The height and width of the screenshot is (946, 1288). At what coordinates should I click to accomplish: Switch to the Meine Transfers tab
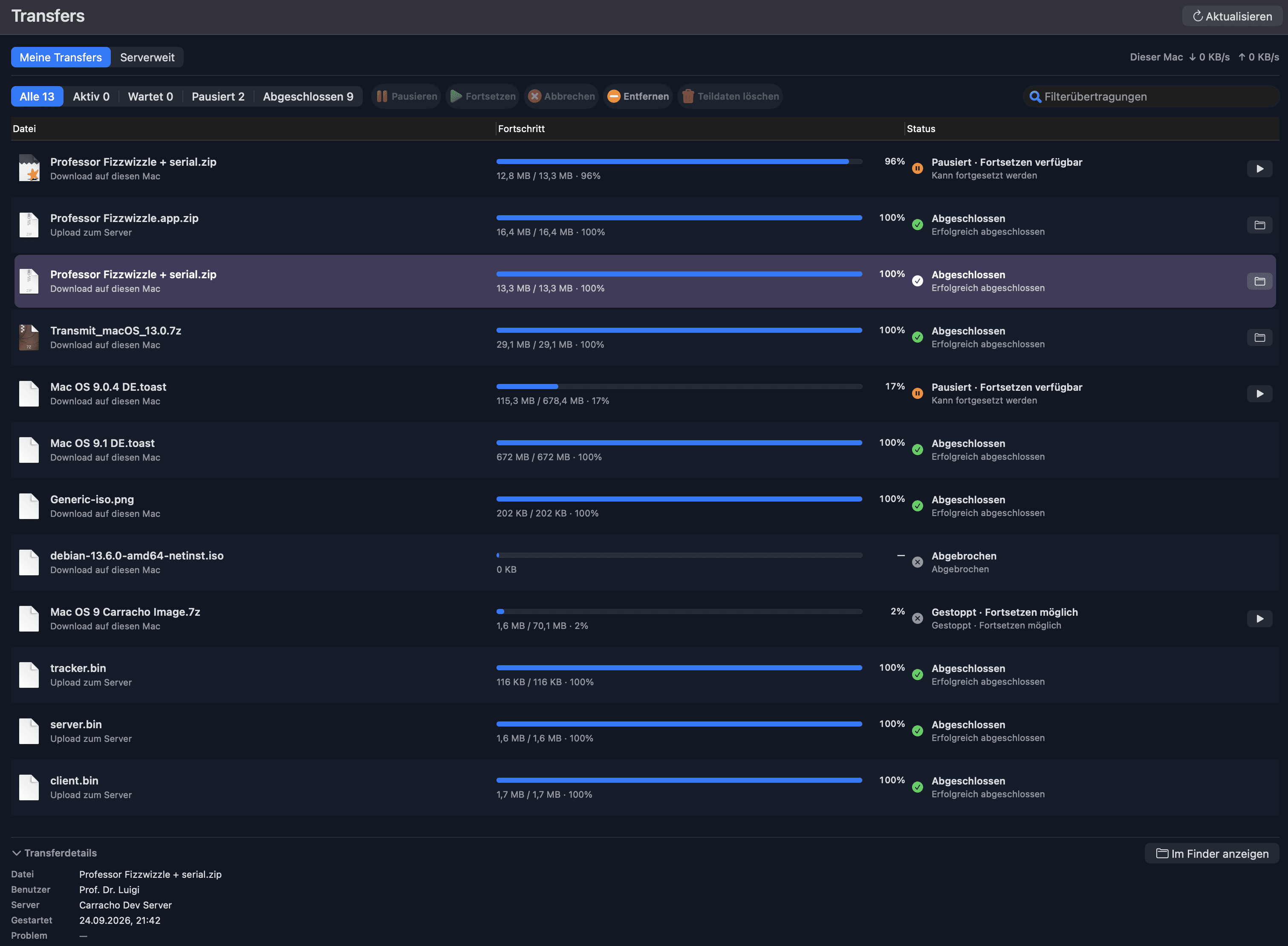pos(61,57)
